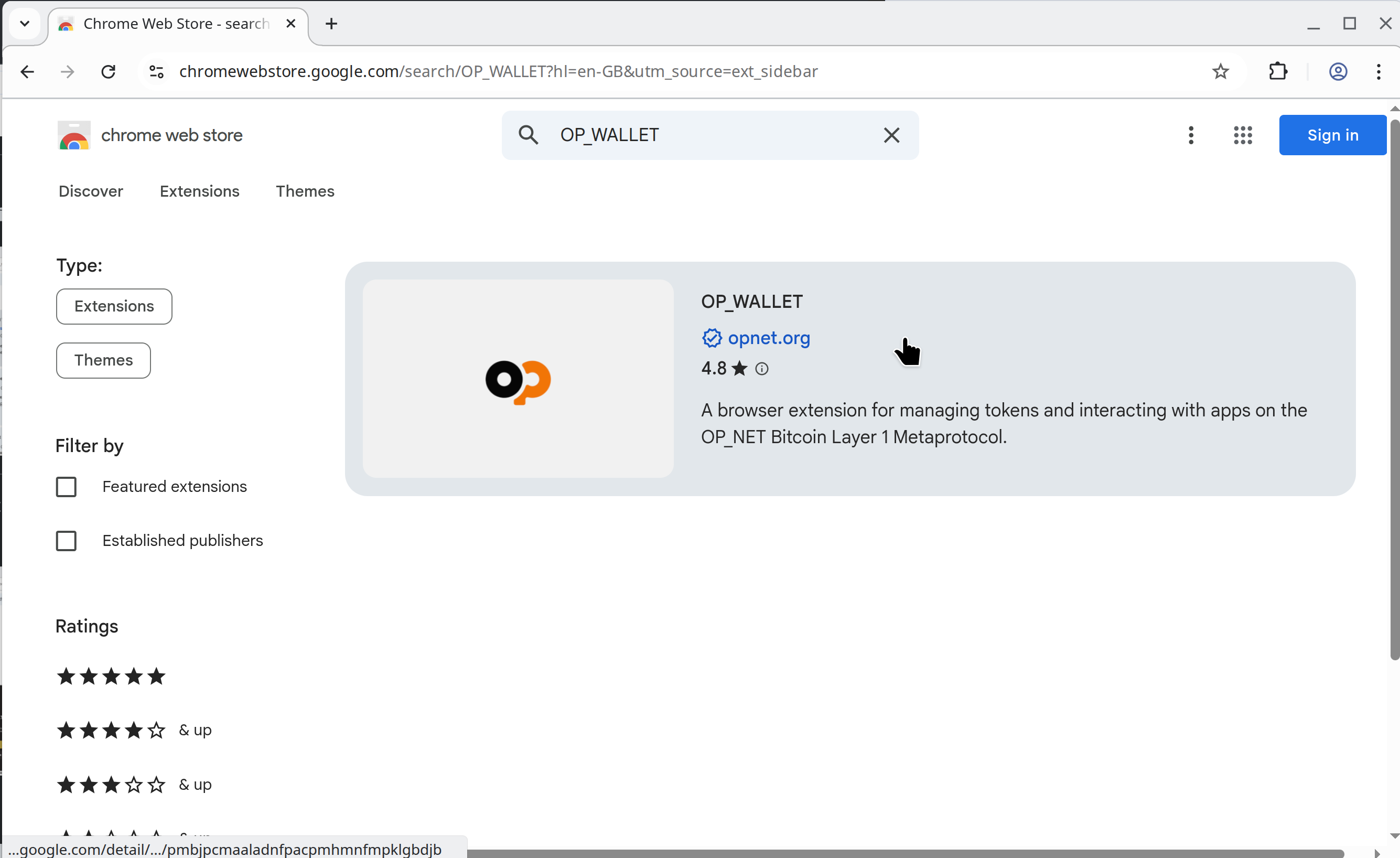1400x858 pixels.
Task: Open the opnet.org publisher link
Action: tap(768, 338)
